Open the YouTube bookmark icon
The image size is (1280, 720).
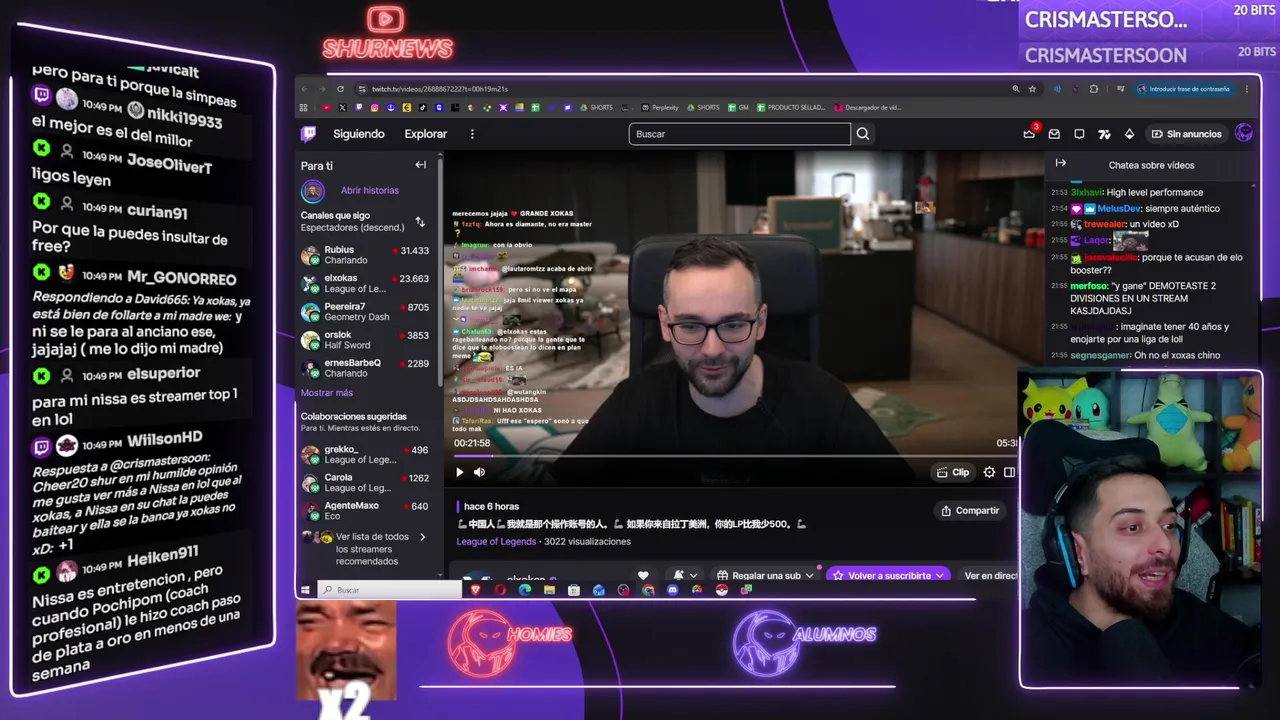tap(326, 107)
